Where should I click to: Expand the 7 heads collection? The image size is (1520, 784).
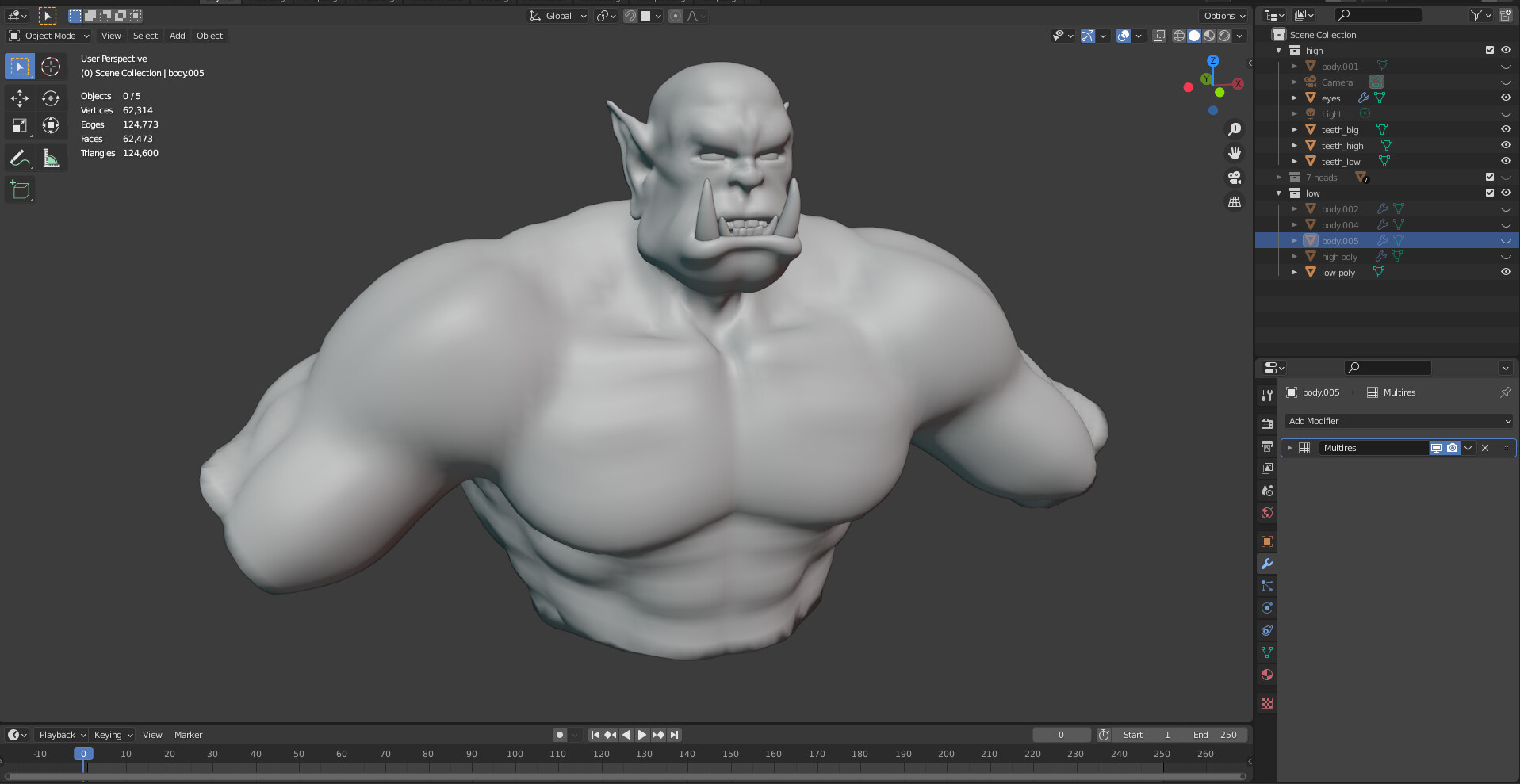click(1279, 177)
